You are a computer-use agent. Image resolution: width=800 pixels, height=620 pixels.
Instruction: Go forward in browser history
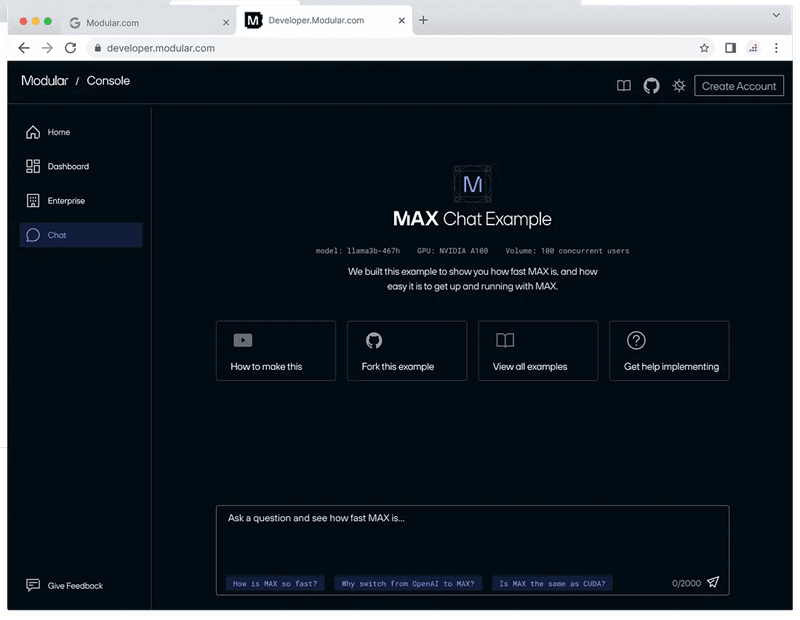pos(47,48)
